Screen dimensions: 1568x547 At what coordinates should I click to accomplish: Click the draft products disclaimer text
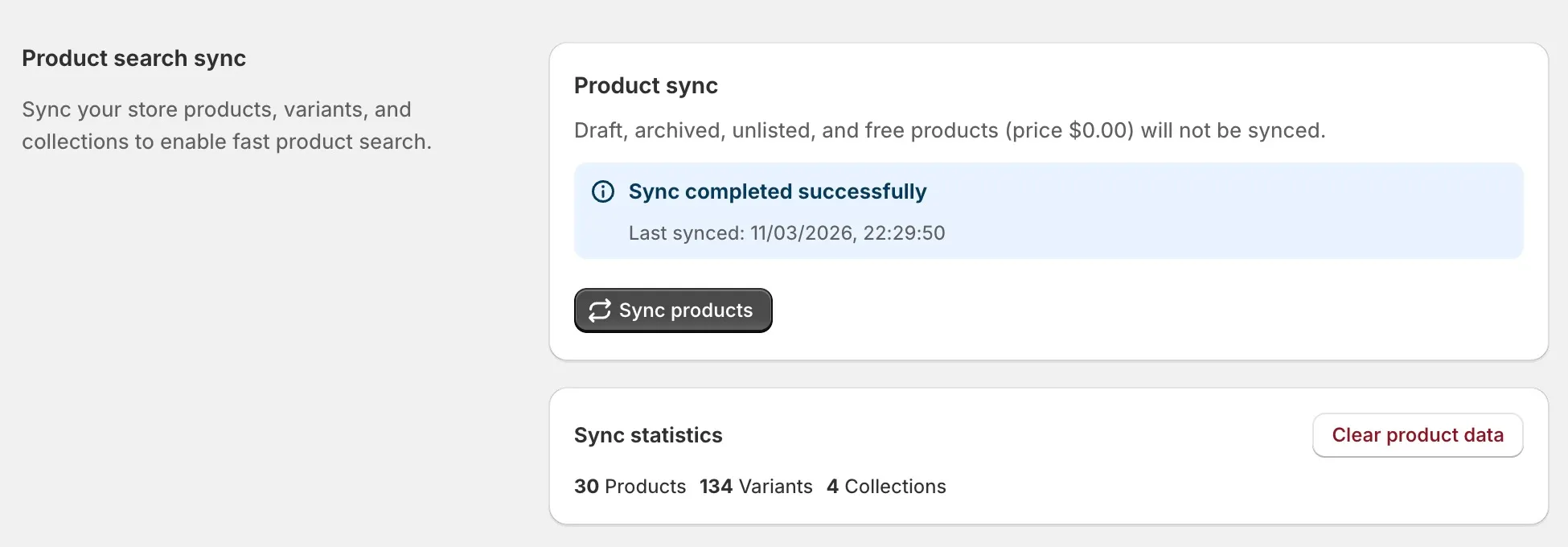tap(949, 130)
